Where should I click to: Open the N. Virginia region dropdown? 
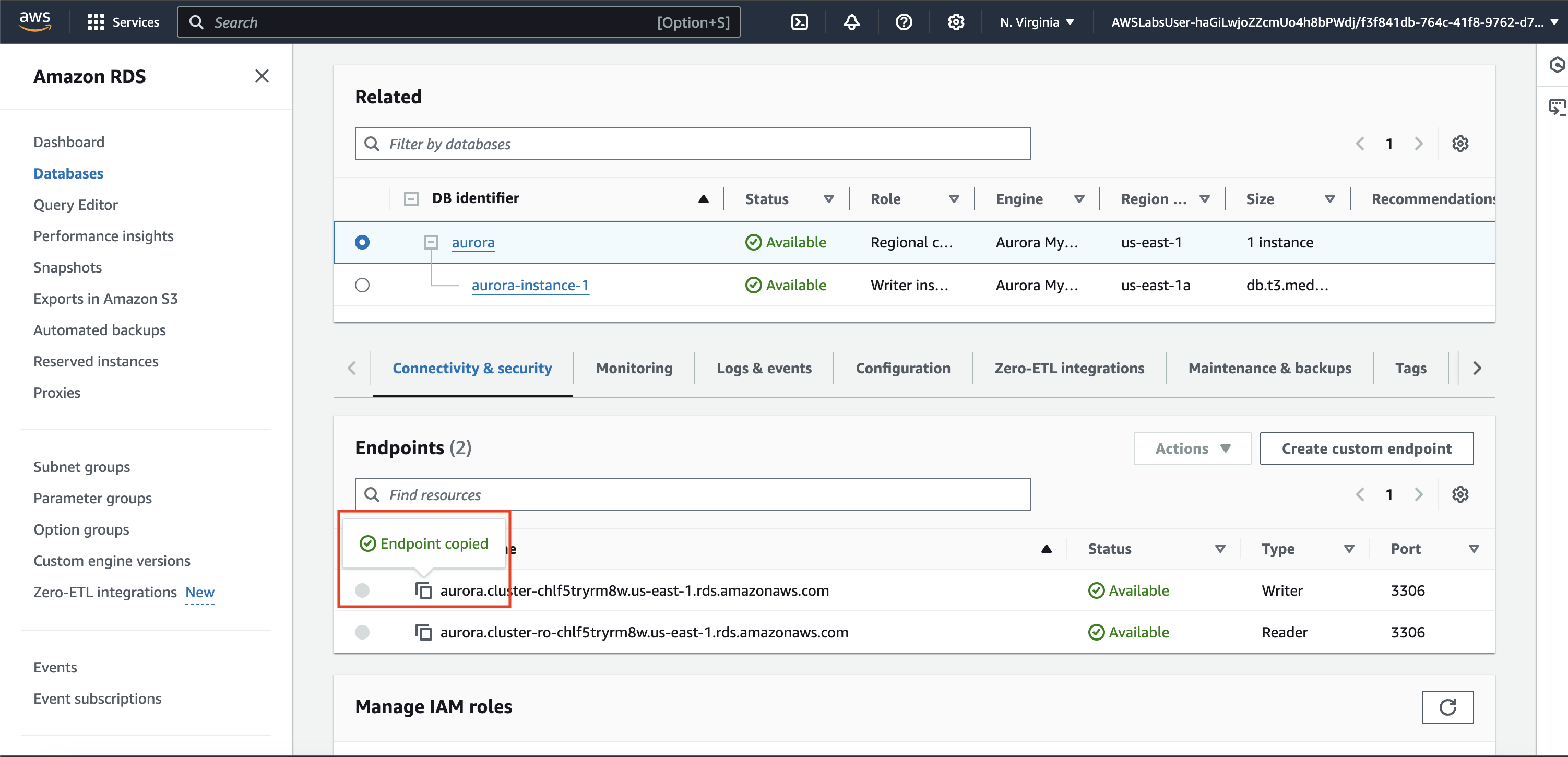point(1036,22)
